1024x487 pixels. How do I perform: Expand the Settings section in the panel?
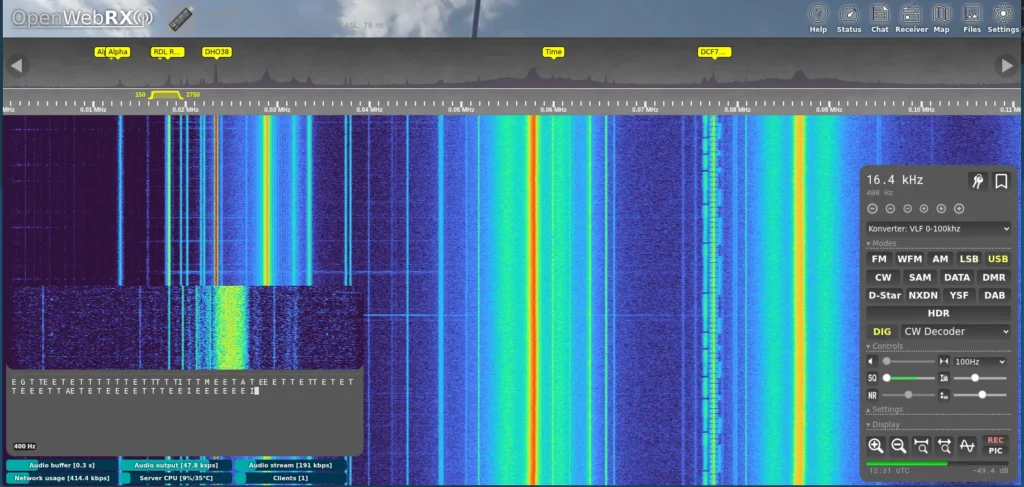887,409
